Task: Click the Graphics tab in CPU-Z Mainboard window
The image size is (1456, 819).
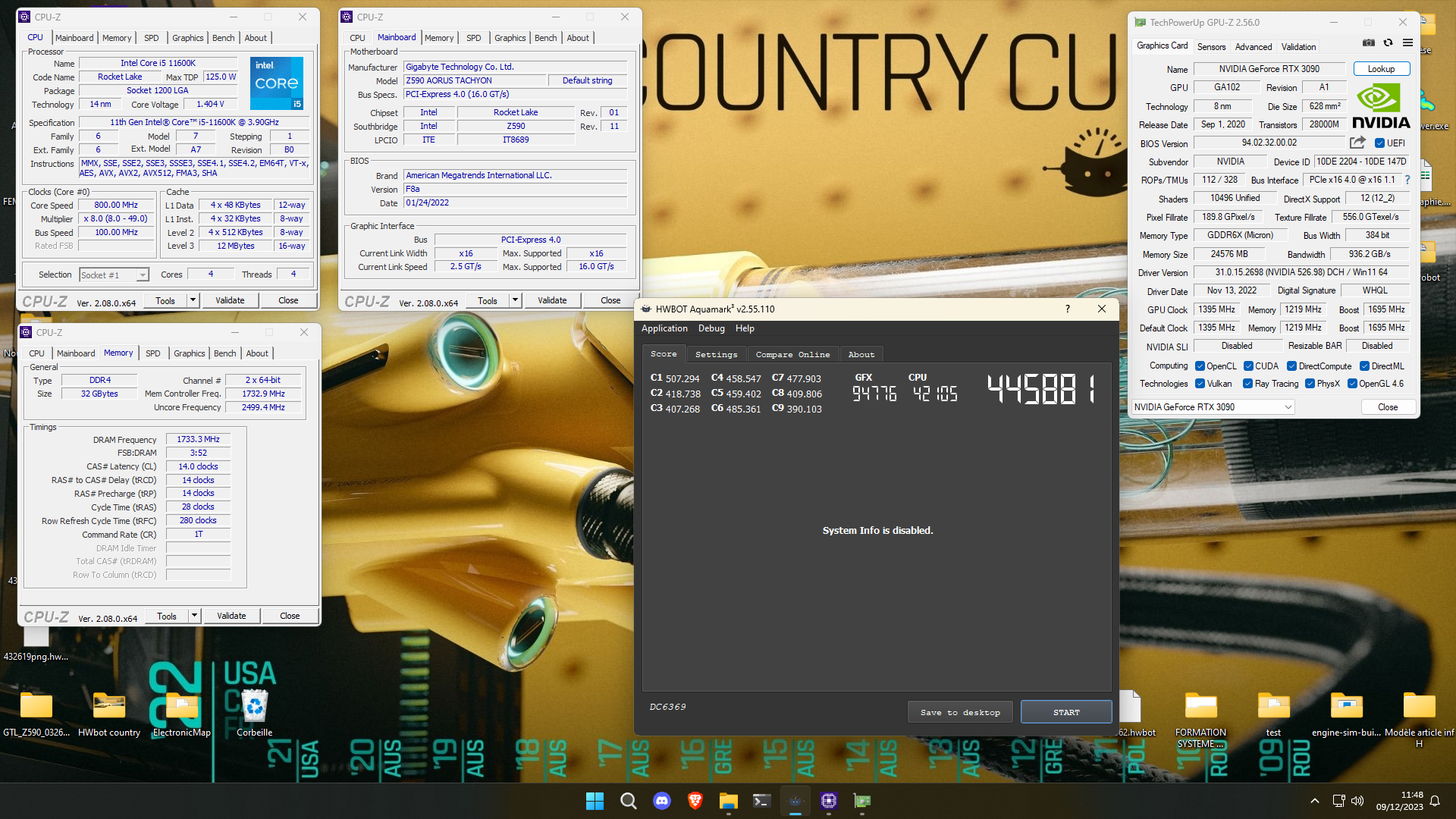Action: pyautogui.click(x=510, y=38)
